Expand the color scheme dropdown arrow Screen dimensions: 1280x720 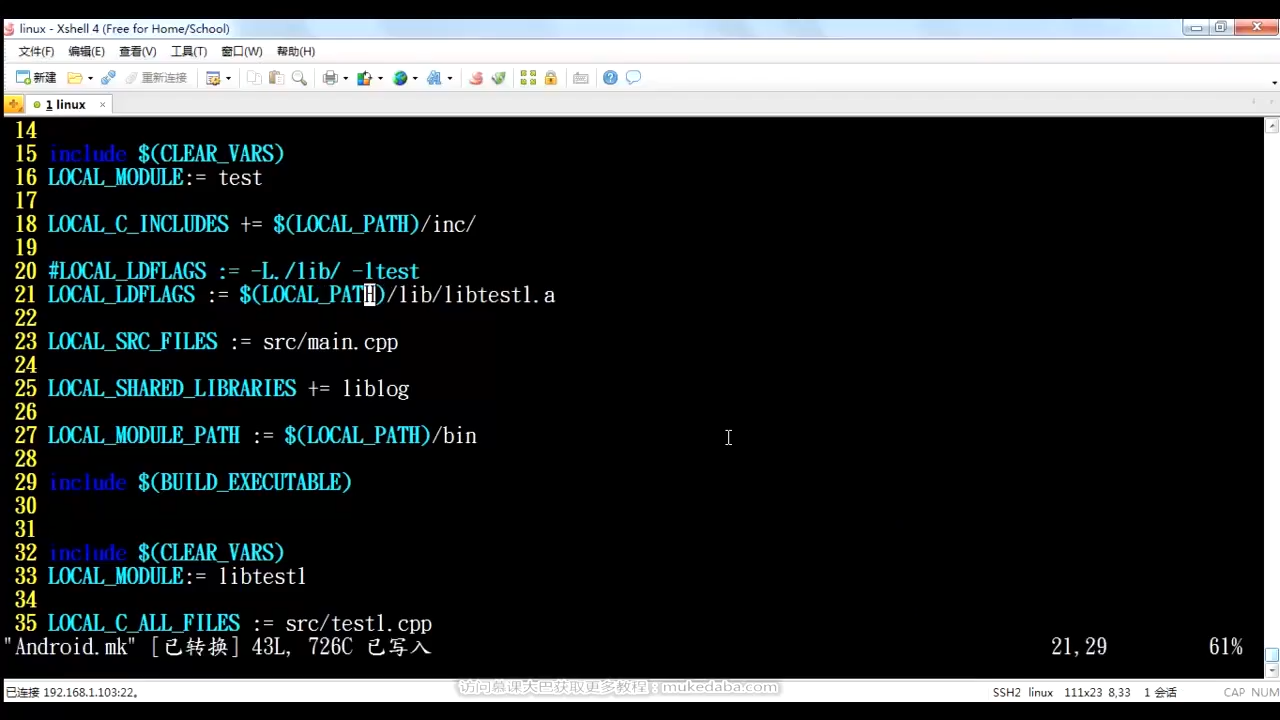click(380, 78)
